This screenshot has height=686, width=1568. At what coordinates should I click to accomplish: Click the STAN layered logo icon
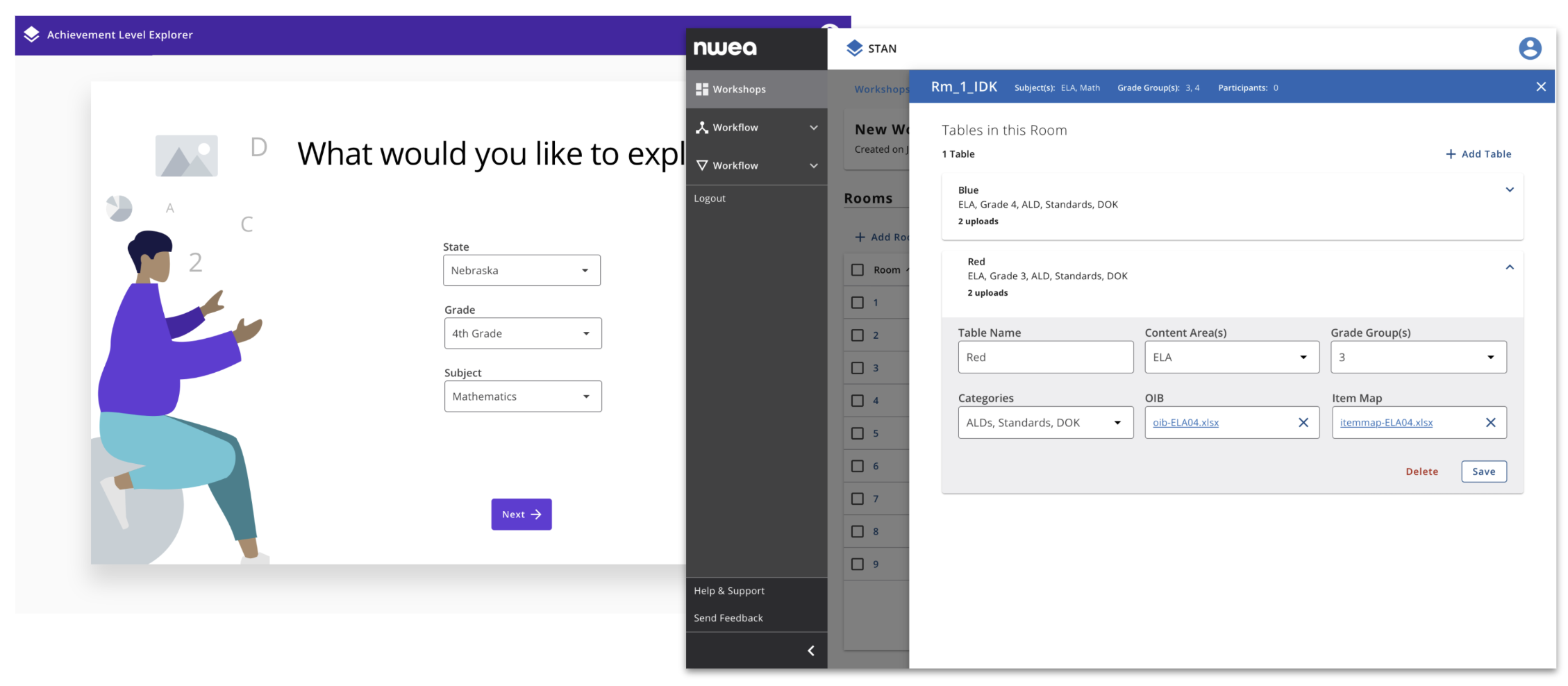tap(855, 49)
